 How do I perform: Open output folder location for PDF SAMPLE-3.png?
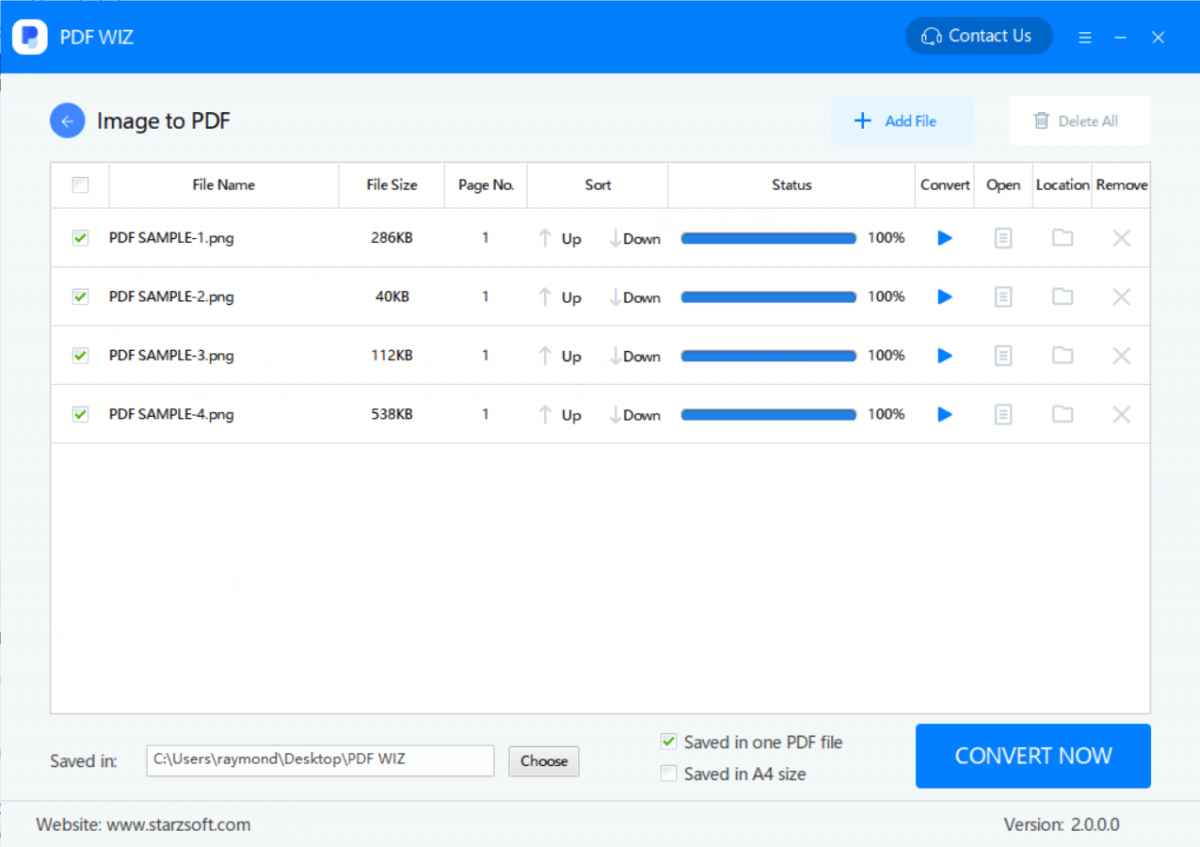tap(1062, 355)
